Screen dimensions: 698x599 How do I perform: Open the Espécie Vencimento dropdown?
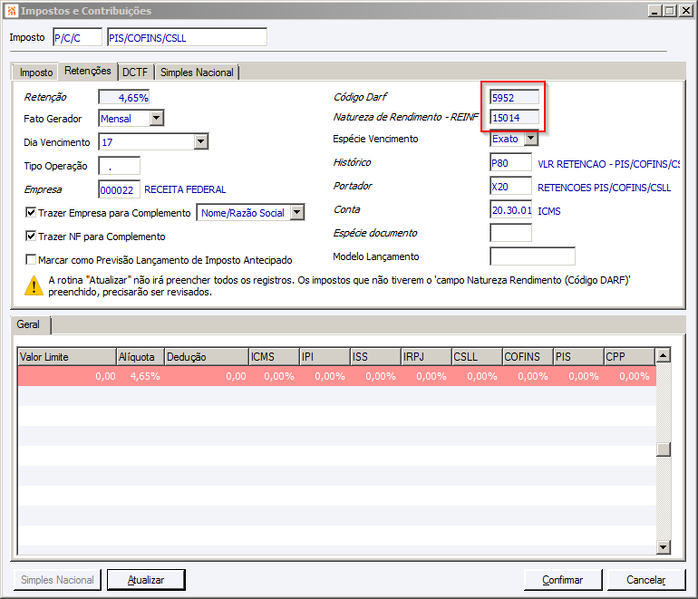click(x=530, y=138)
